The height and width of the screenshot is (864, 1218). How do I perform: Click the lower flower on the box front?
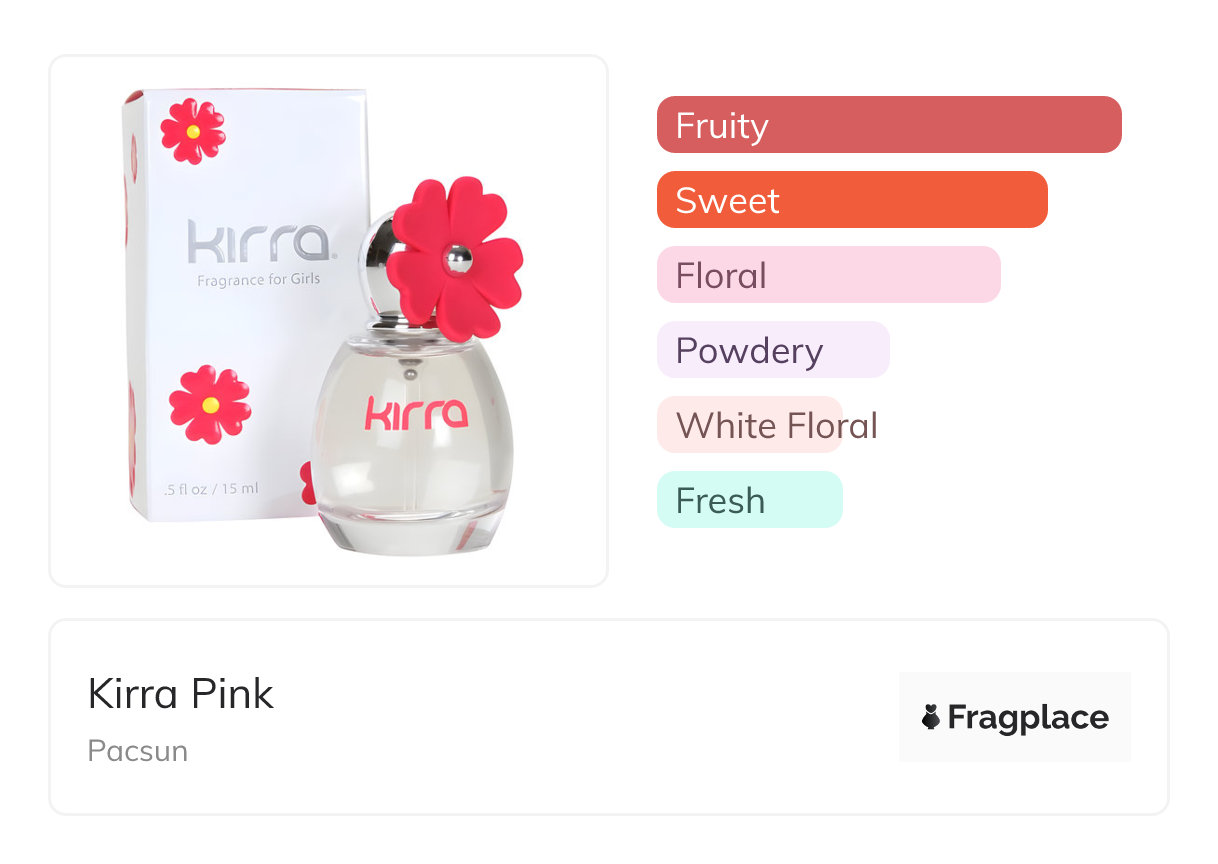click(209, 404)
